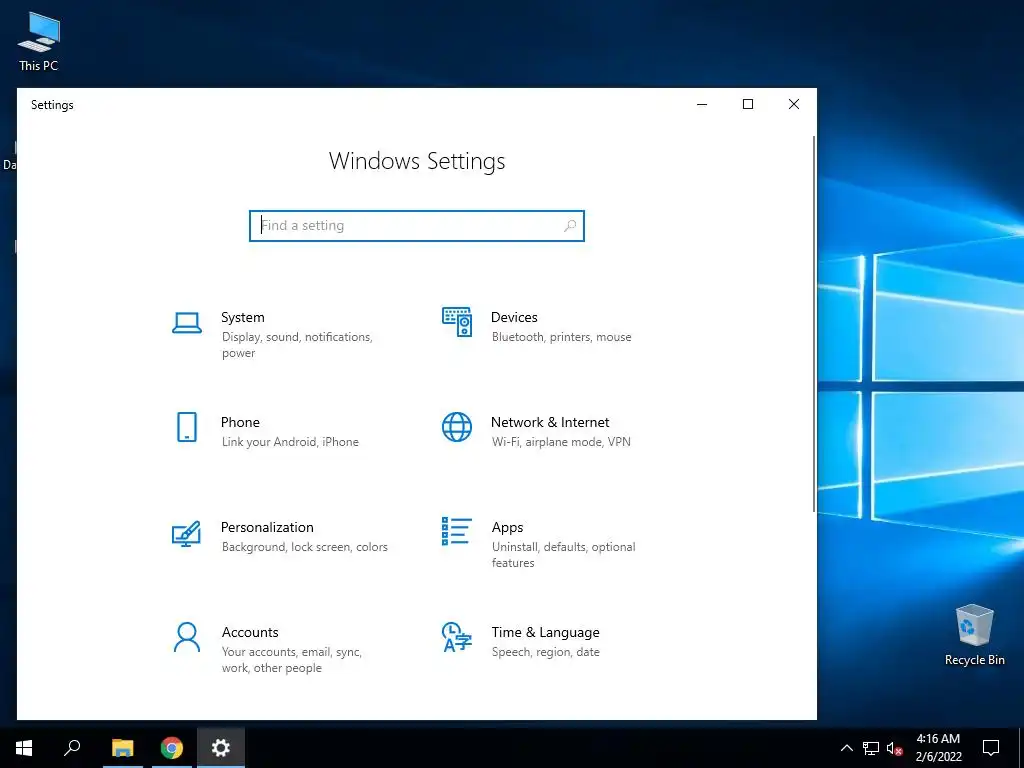The height and width of the screenshot is (768, 1024).
Task: Open the network status tray icon
Action: point(871,748)
